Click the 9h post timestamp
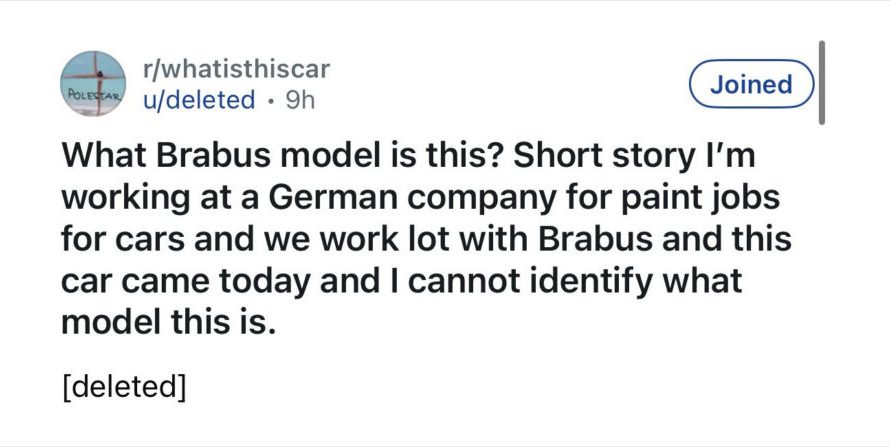Viewport: 890px width, 447px height. pyautogui.click(x=300, y=101)
